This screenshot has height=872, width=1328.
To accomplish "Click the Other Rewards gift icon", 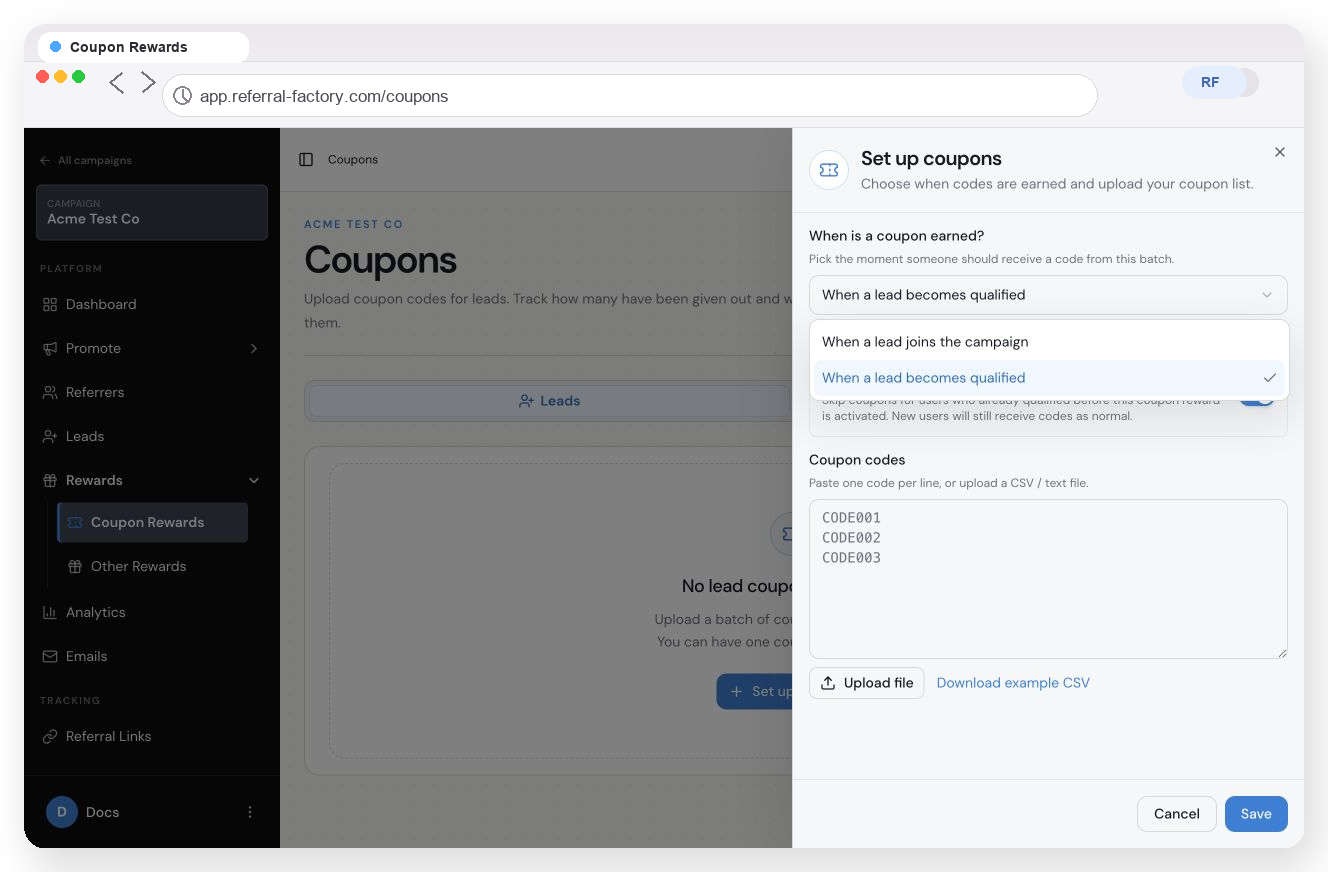I will coord(75,566).
